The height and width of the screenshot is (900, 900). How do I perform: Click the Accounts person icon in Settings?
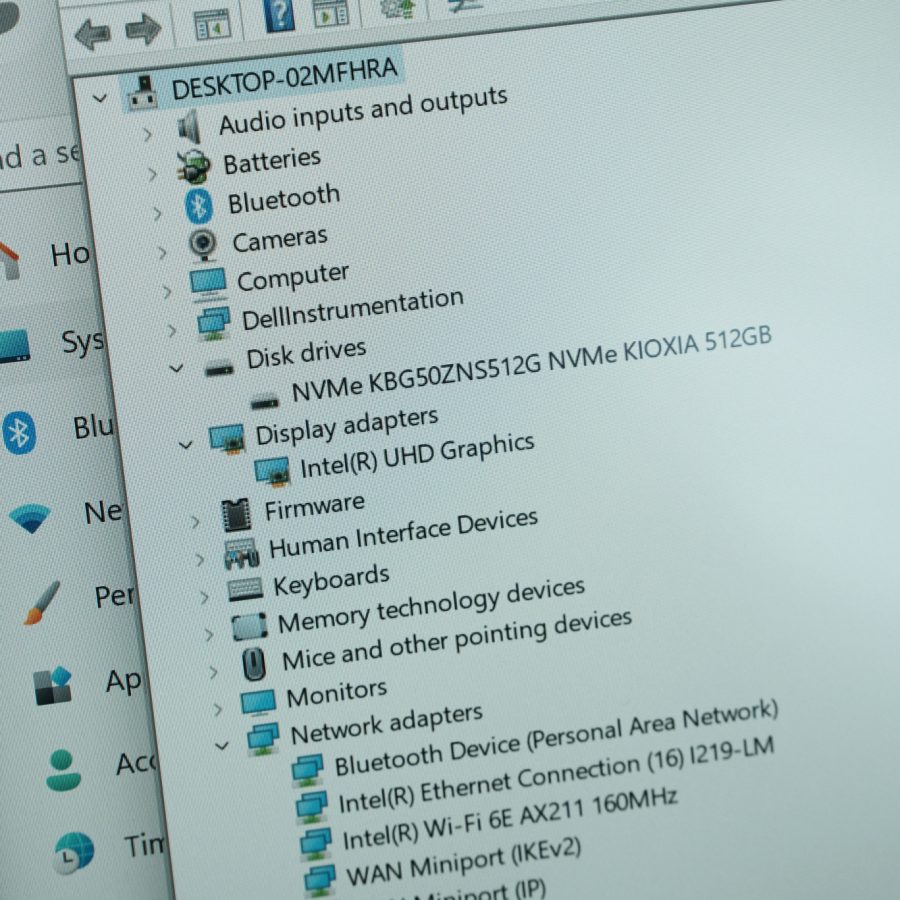coord(63,770)
